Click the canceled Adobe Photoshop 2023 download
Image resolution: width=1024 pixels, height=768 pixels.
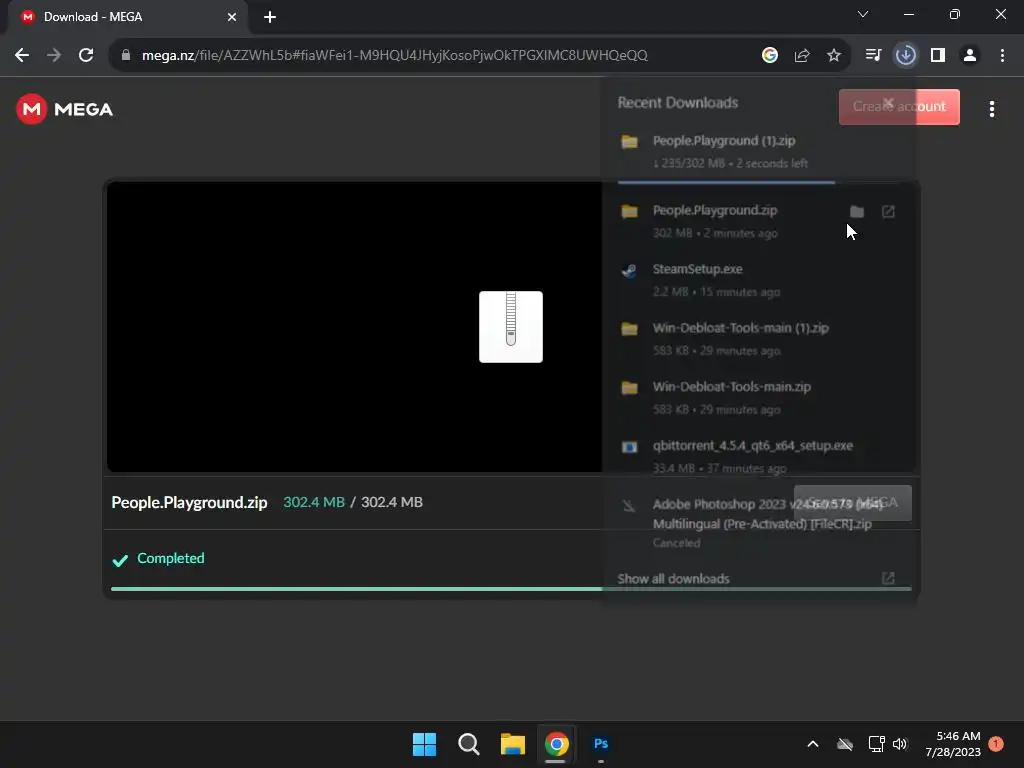[758, 523]
